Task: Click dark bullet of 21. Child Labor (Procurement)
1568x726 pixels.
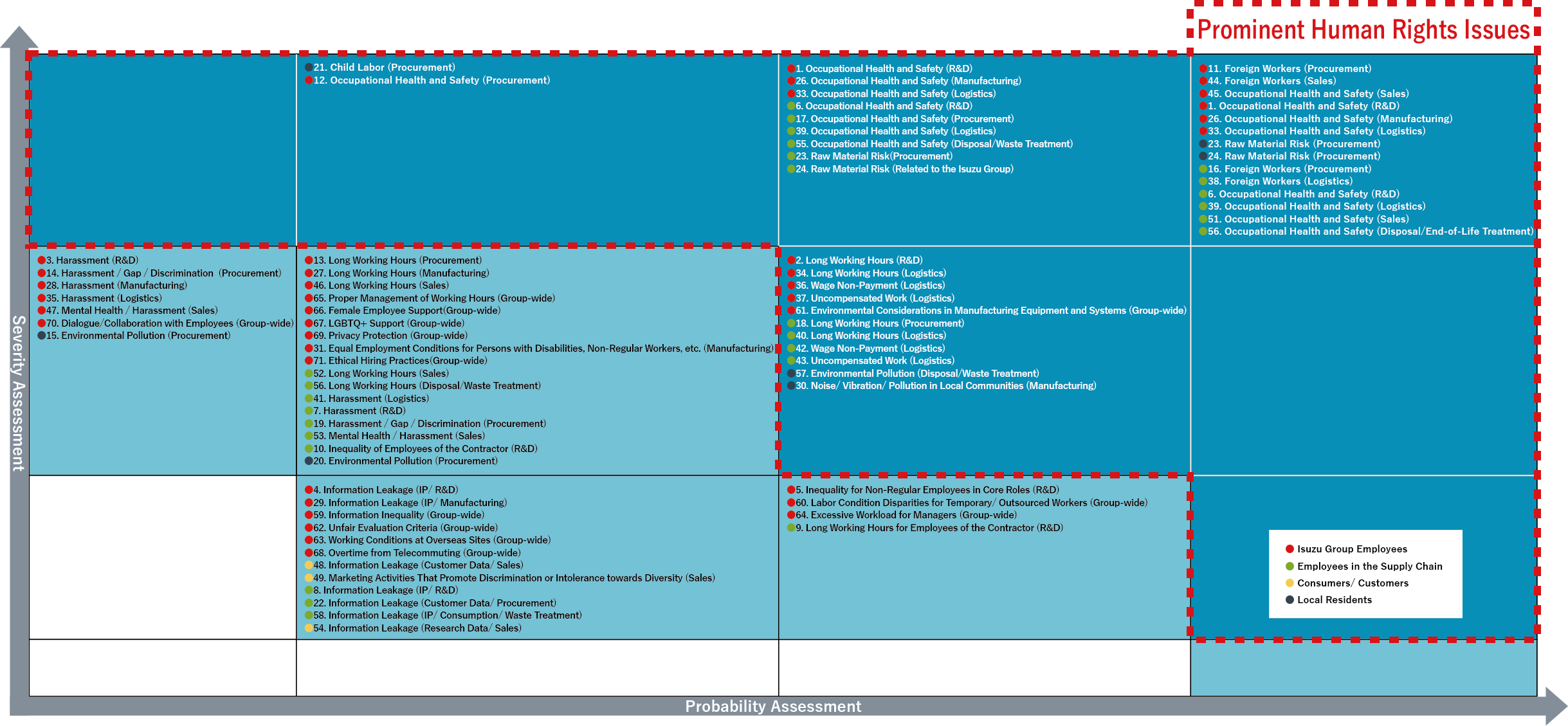Action: (x=309, y=67)
